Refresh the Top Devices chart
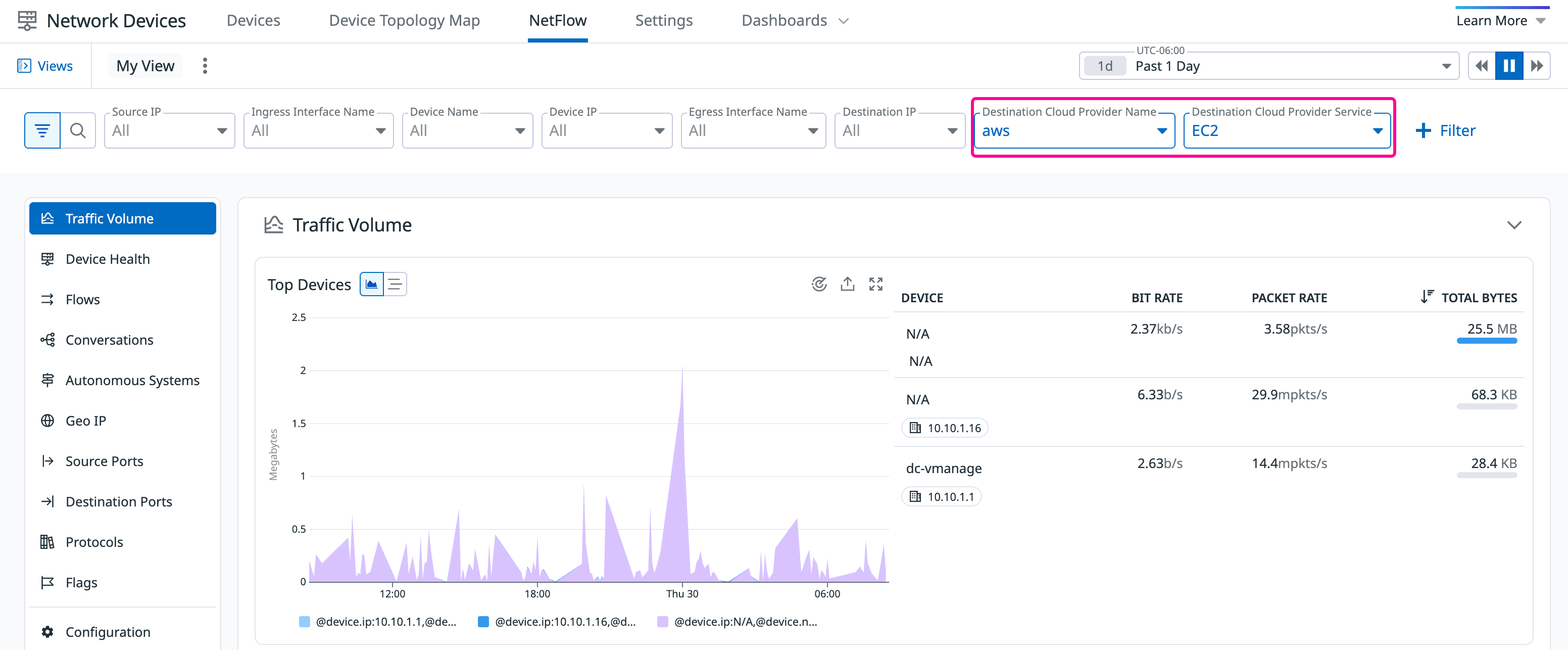Screen dimensions: 1568x650 pos(819,284)
